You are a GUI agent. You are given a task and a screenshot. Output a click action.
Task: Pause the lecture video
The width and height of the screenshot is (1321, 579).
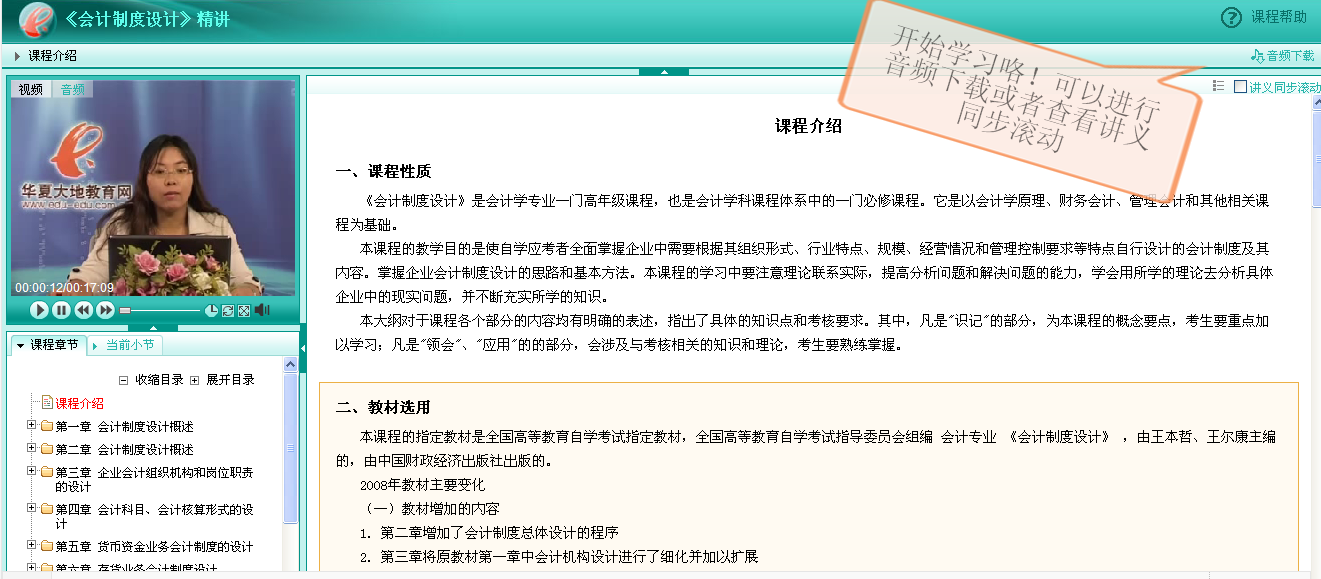click(x=61, y=310)
